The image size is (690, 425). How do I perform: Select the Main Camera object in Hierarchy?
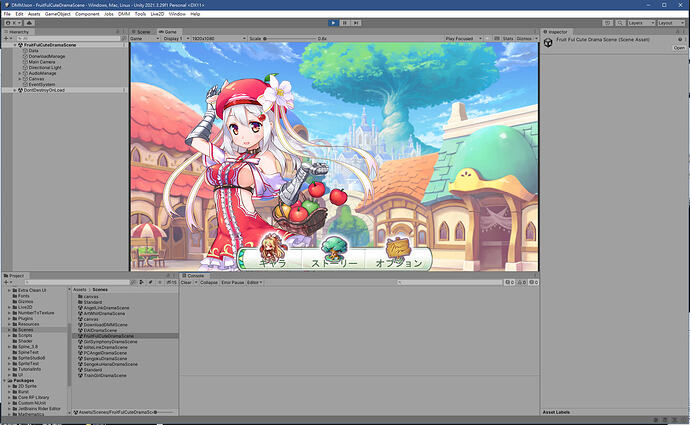(x=42, y=62)
